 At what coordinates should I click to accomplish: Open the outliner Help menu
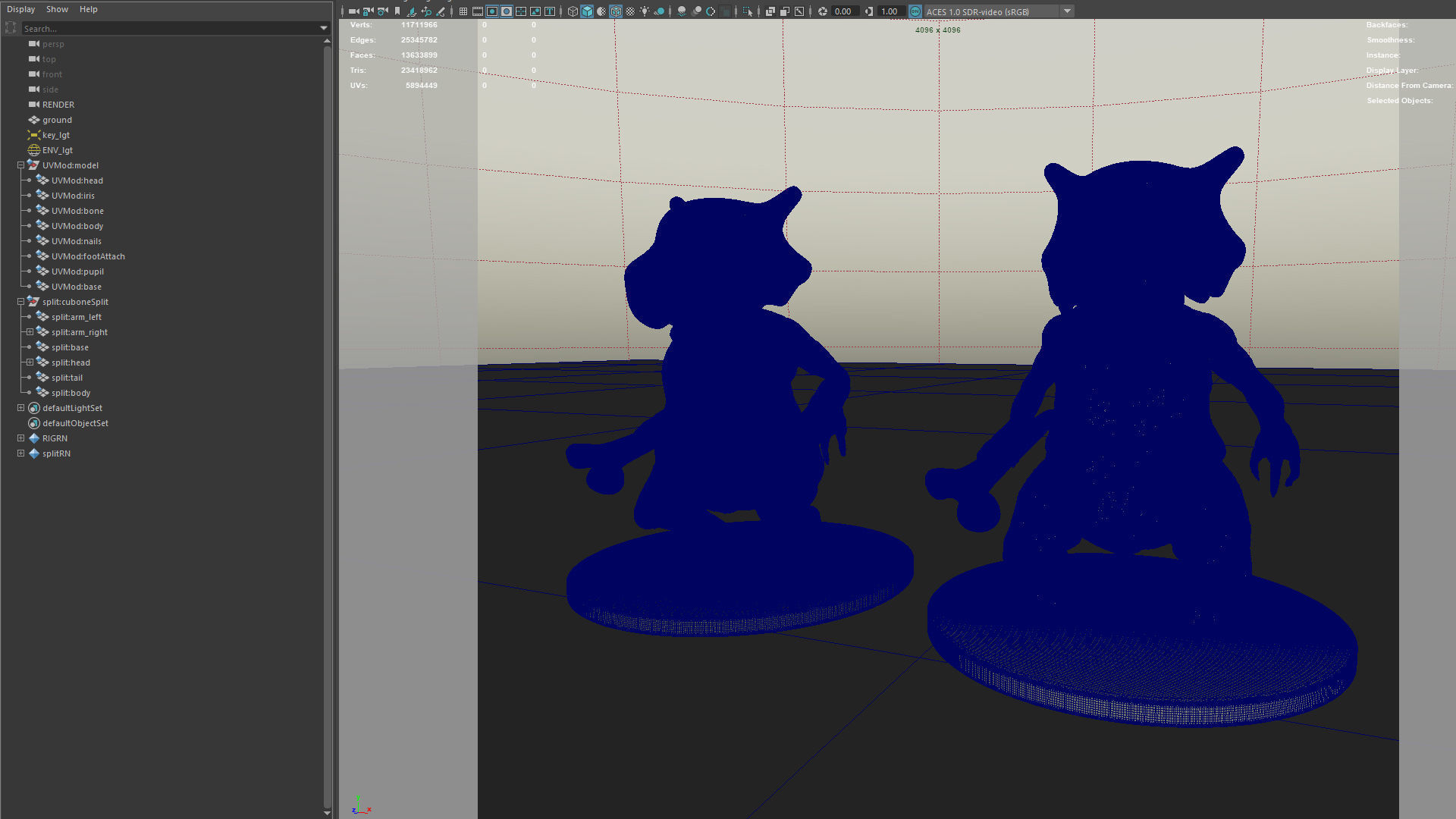(89, 9)
